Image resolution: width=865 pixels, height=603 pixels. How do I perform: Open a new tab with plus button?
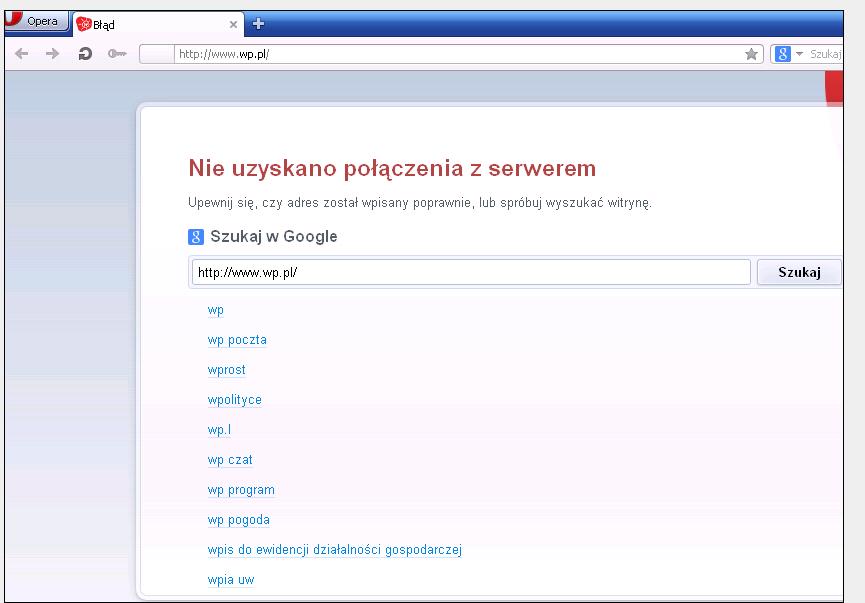[x=258, y=24]
